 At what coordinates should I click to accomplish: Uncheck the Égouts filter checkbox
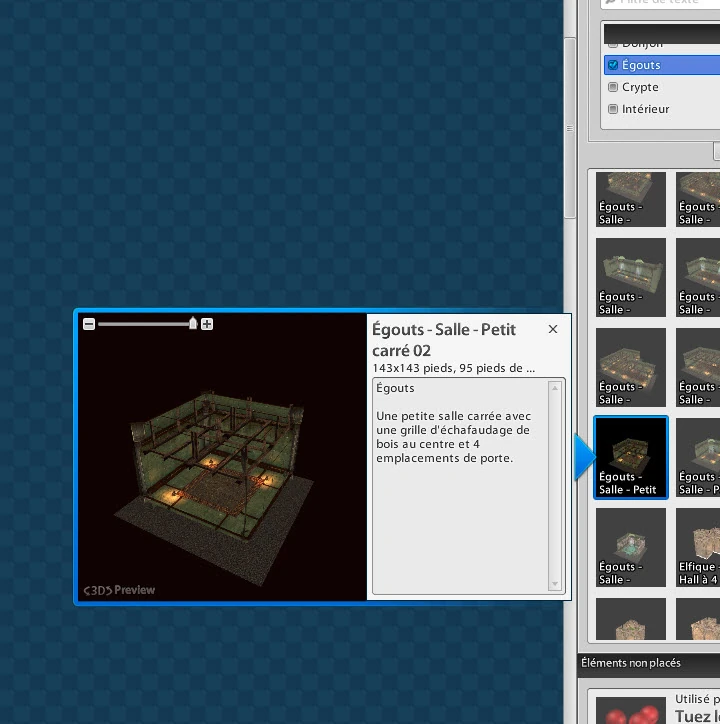[x=613, y=65]
